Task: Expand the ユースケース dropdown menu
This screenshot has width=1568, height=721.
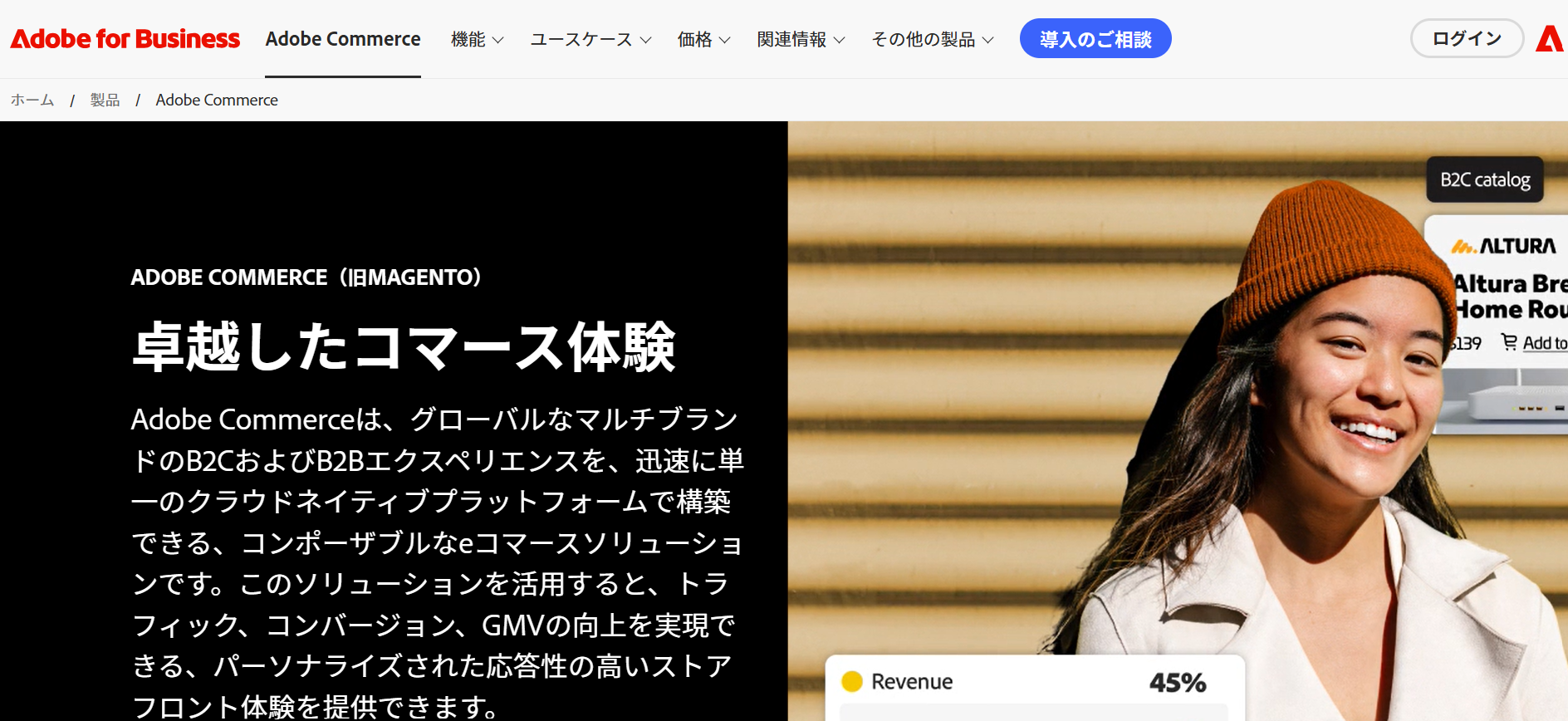Action: [591, 39]
